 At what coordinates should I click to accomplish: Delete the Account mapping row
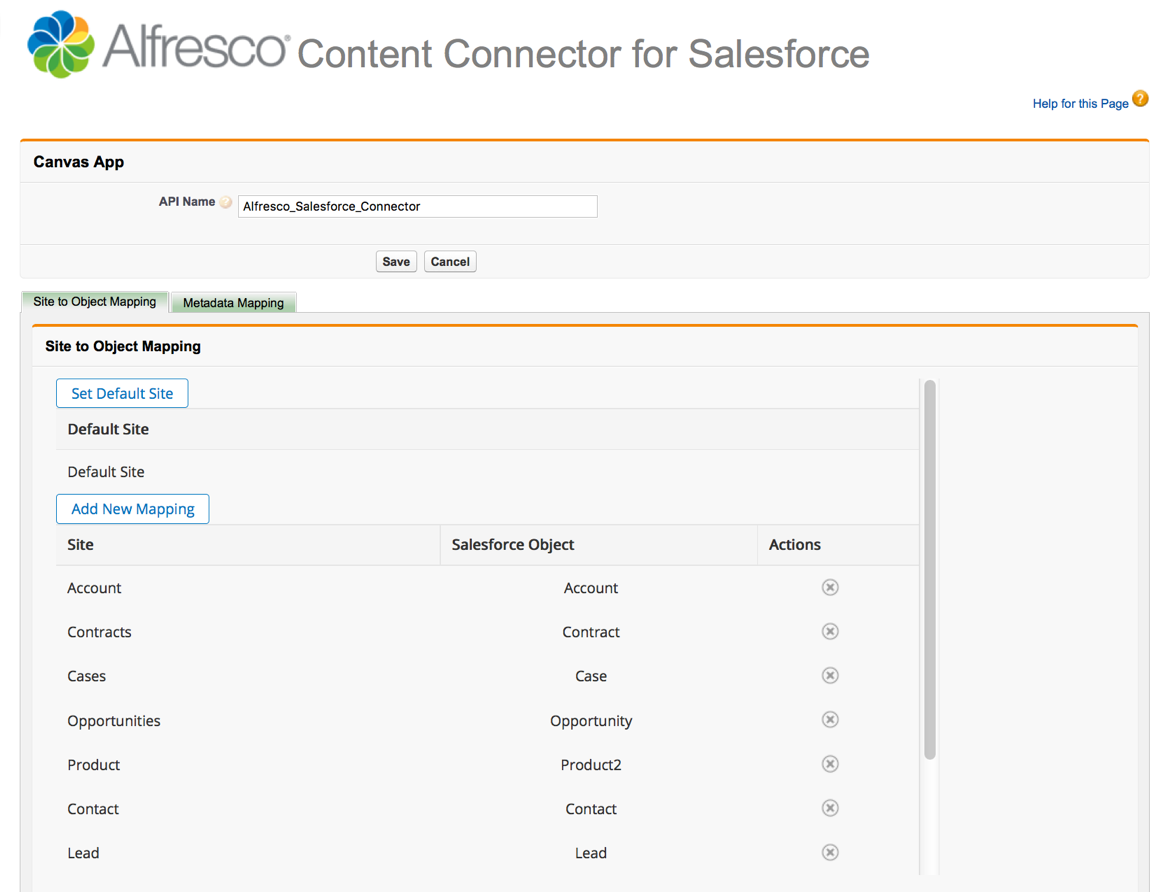pos(829,587)
